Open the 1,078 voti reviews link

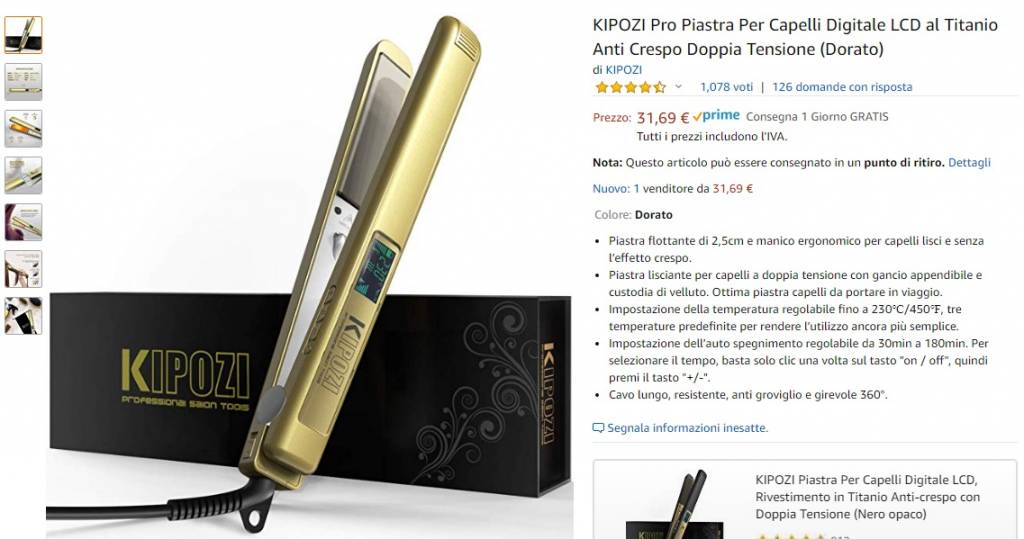(726, 87)
